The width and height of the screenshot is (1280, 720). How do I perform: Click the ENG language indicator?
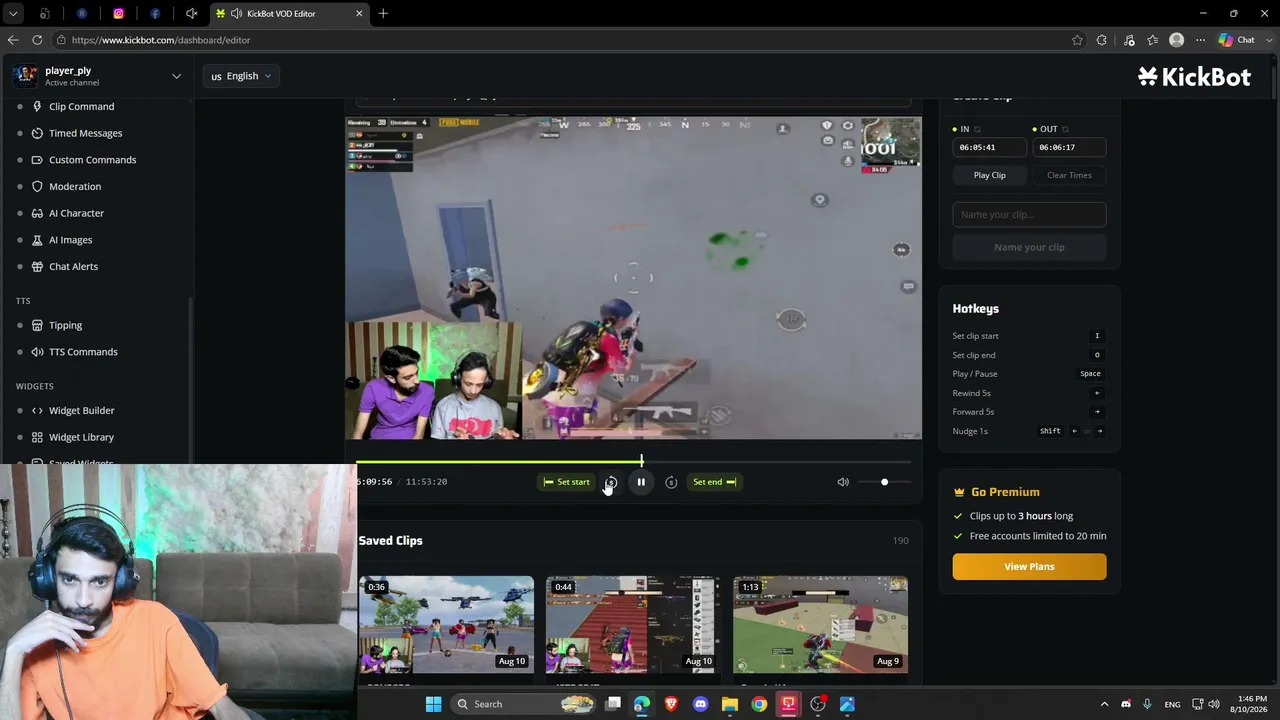pos(1172,704)
